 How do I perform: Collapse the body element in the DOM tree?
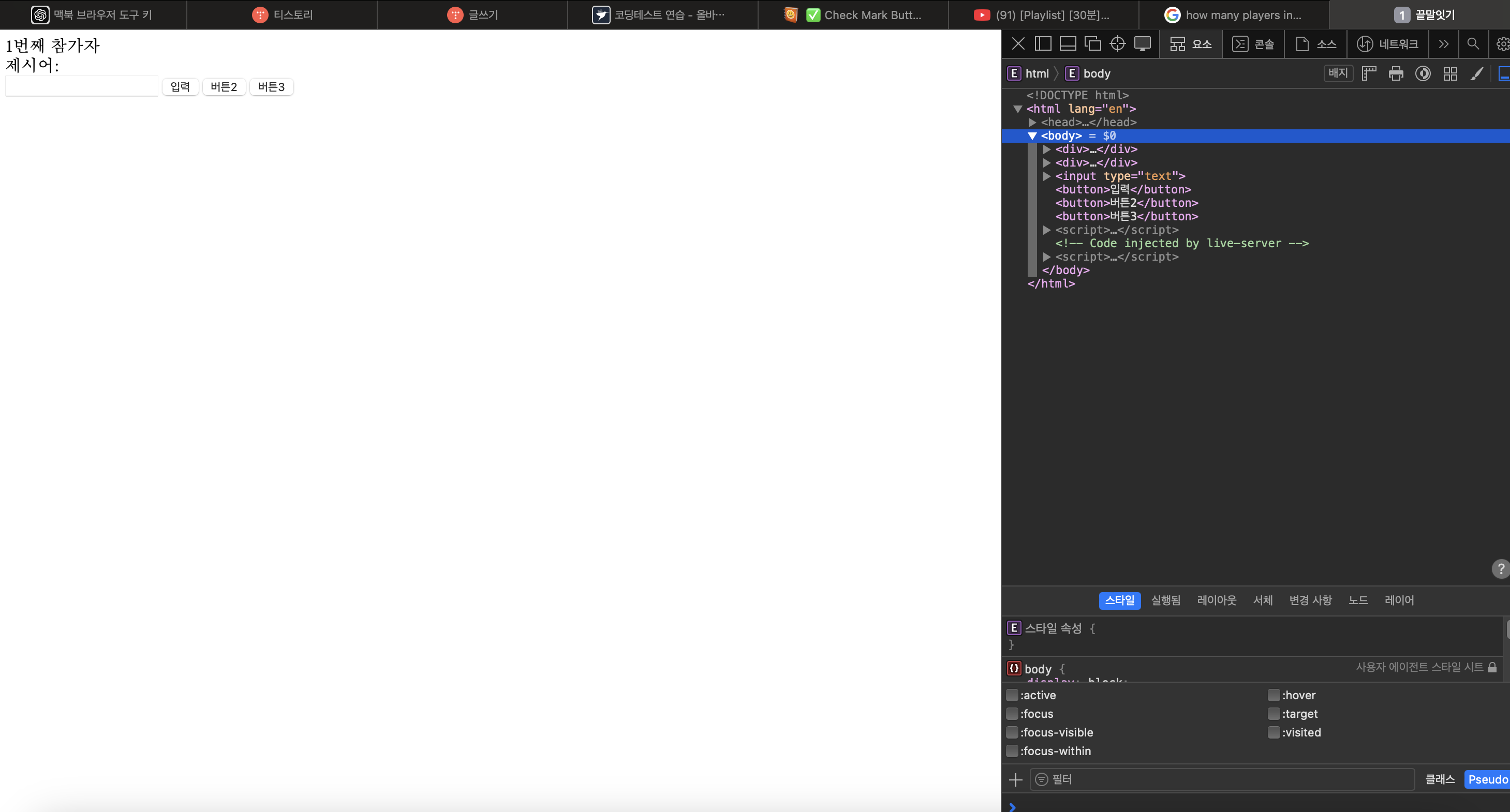1032,136
